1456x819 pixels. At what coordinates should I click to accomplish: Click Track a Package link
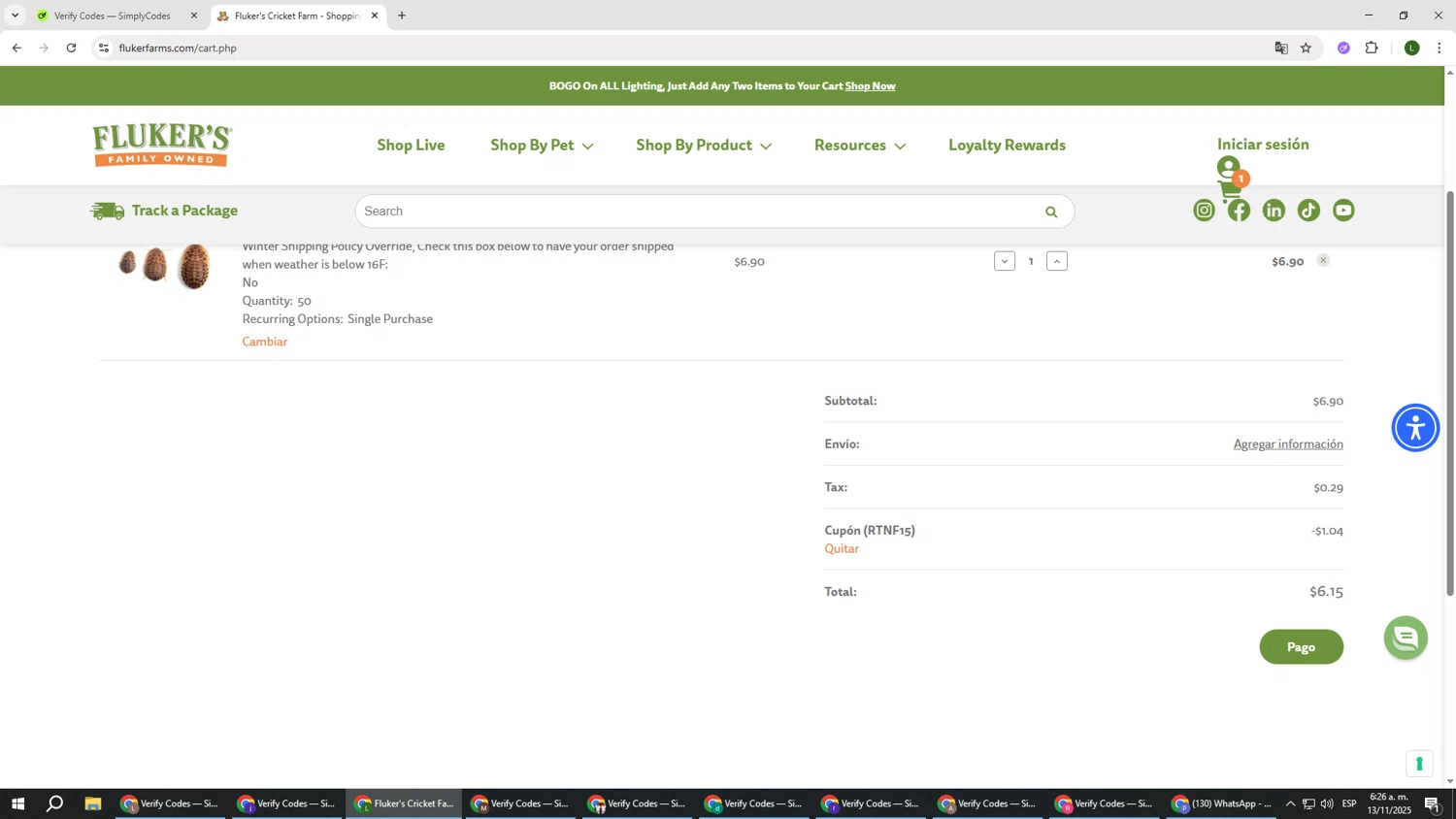184,211
